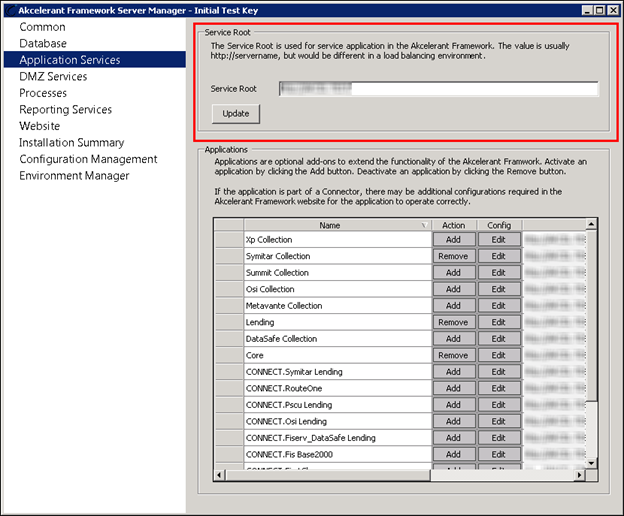
Task: Click the horizontal scroll left arrow
Action: [219, 475]
